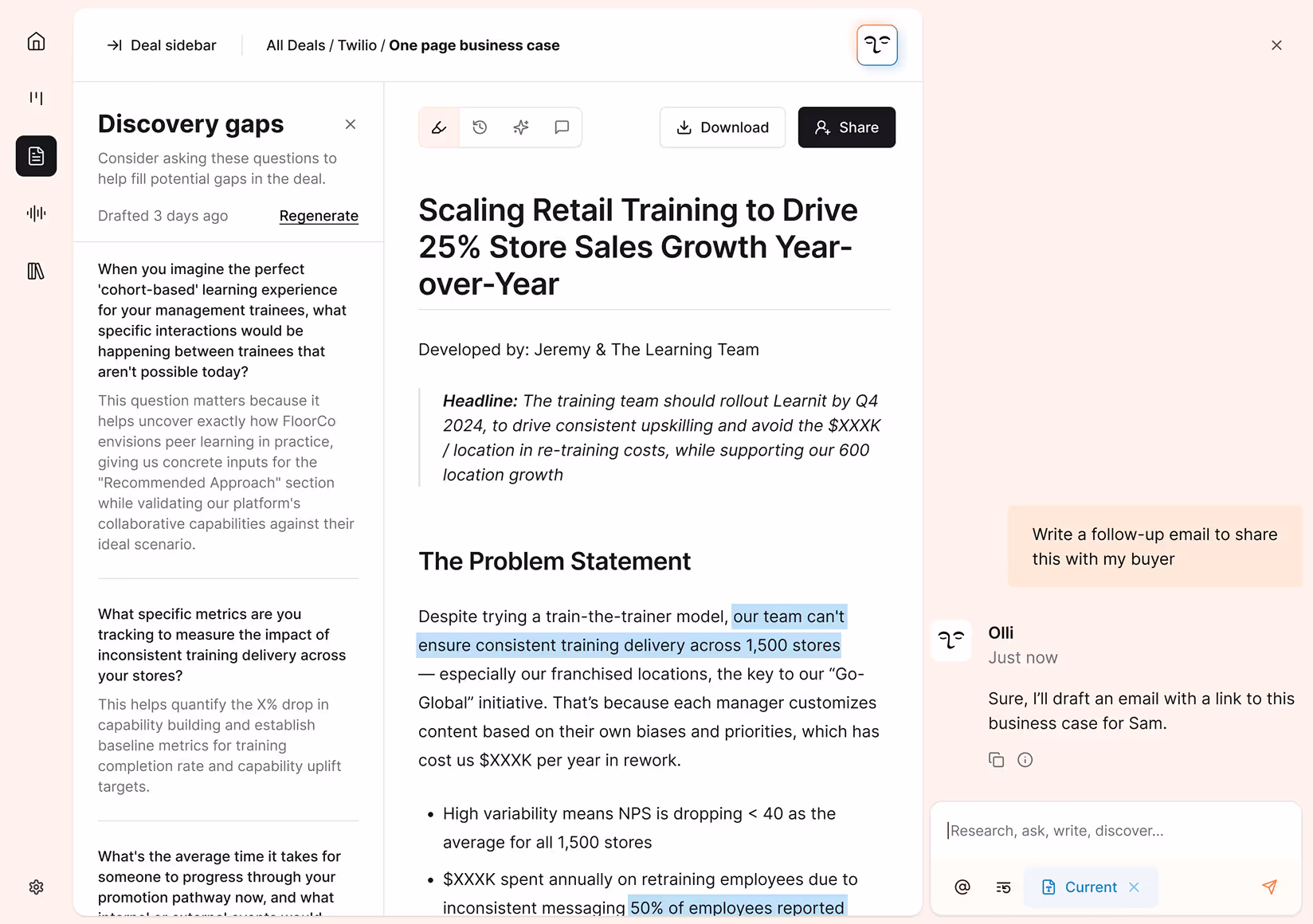Click 'This question matters because' explanation
This screenshot has width=1313, height=924.
coord(225,472)
